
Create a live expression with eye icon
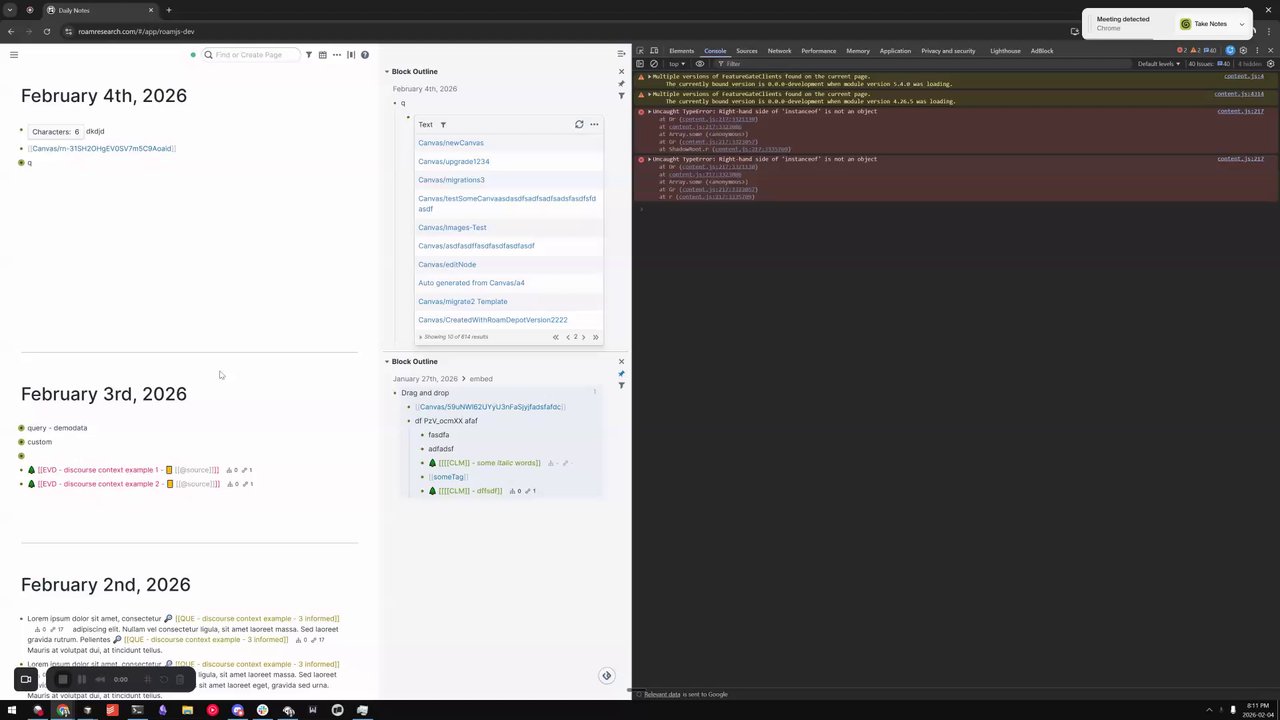pyautogui.click(x=700, y=64)
